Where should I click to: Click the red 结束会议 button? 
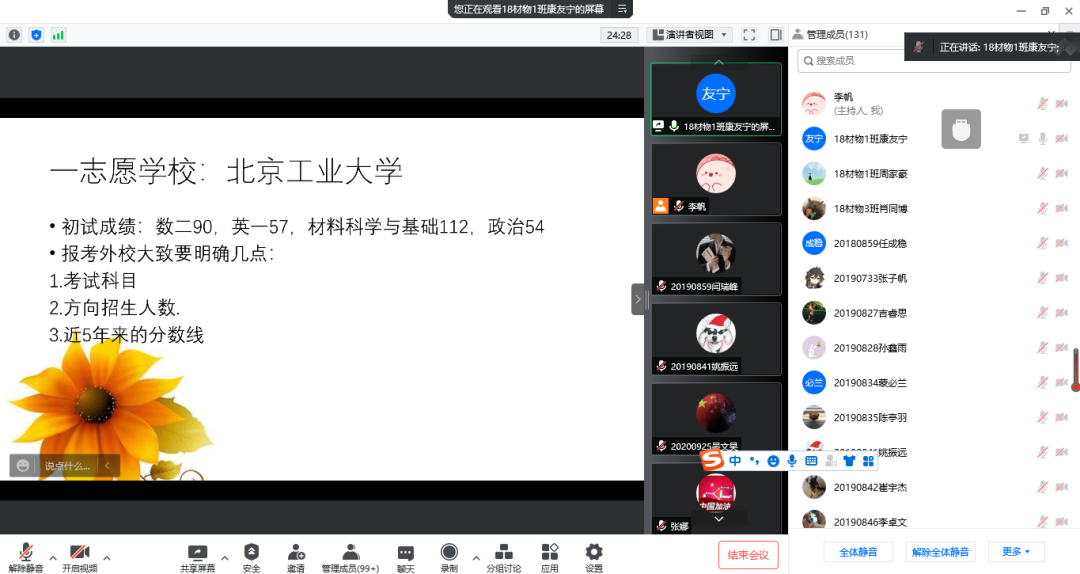coord(748,555)
